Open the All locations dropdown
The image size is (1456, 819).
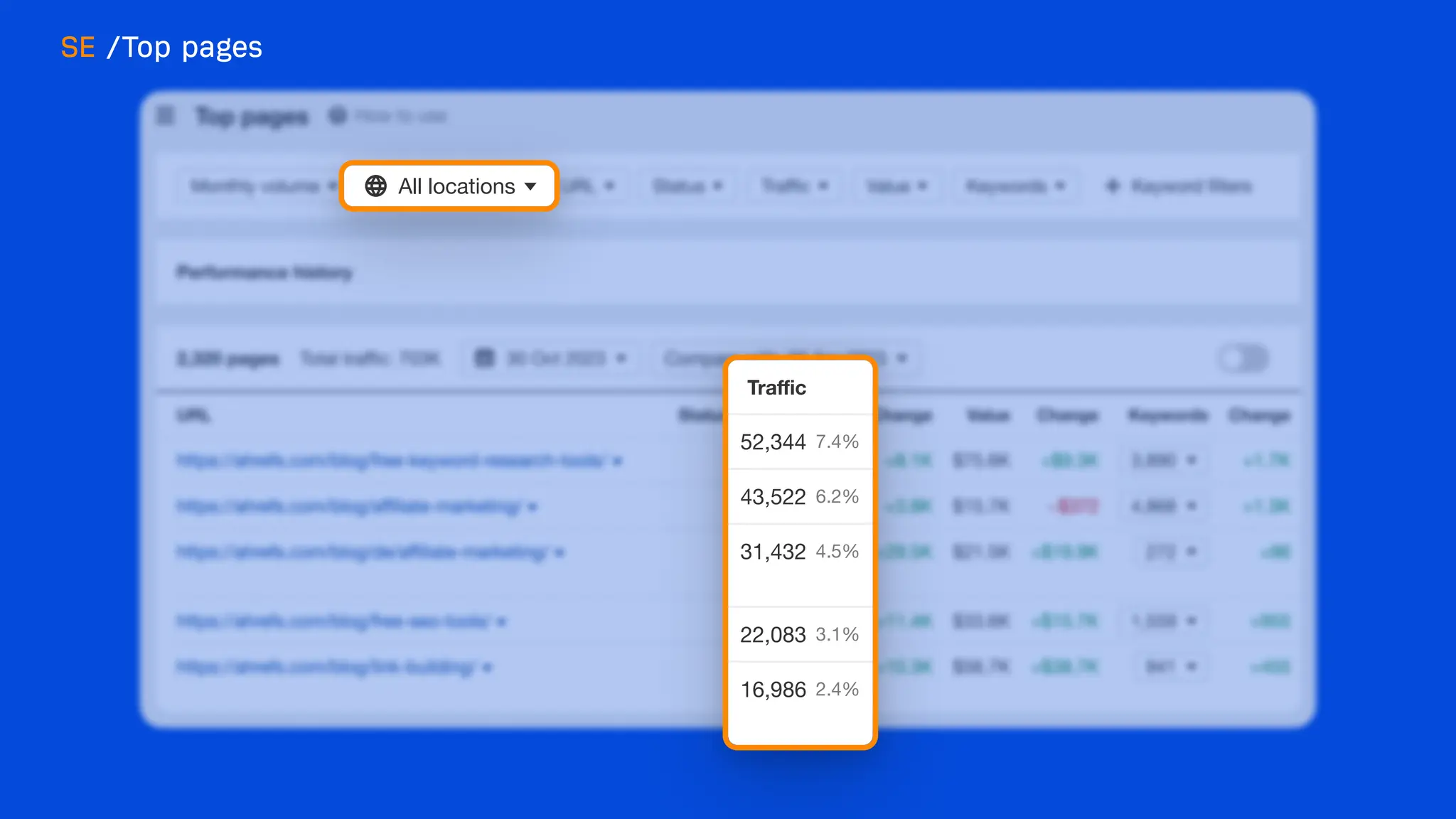coord(449,186)
